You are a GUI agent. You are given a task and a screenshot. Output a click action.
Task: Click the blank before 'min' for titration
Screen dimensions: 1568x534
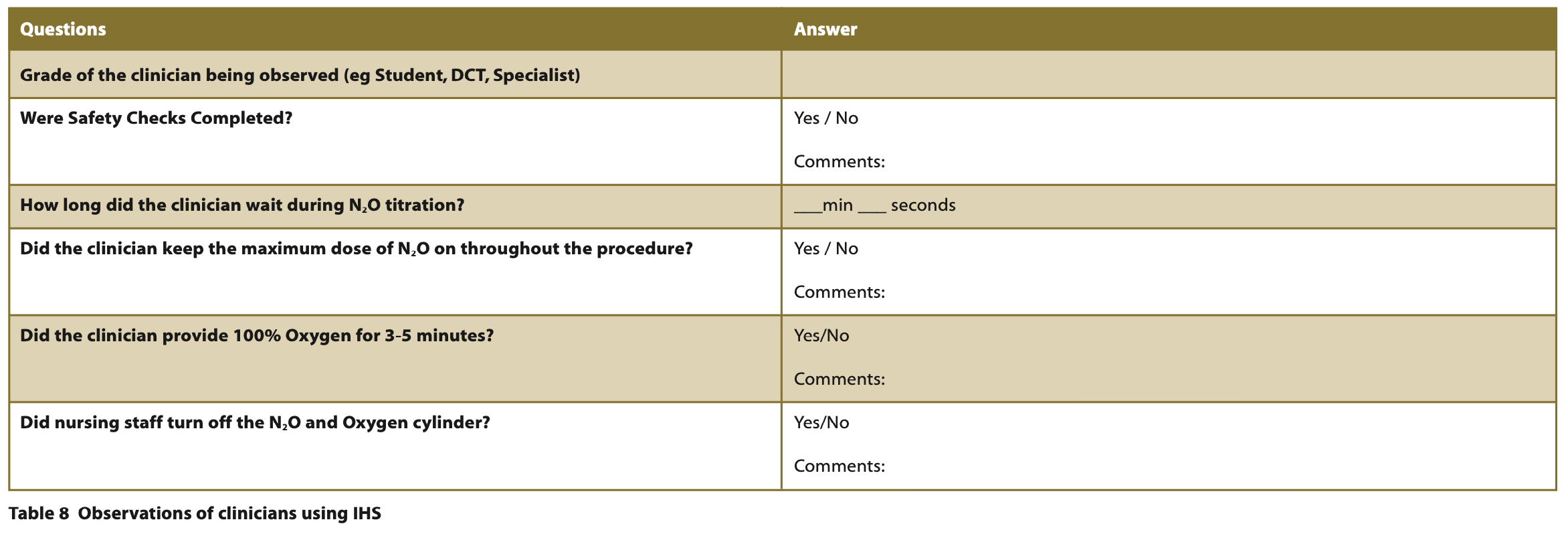[x=807, y=207]
